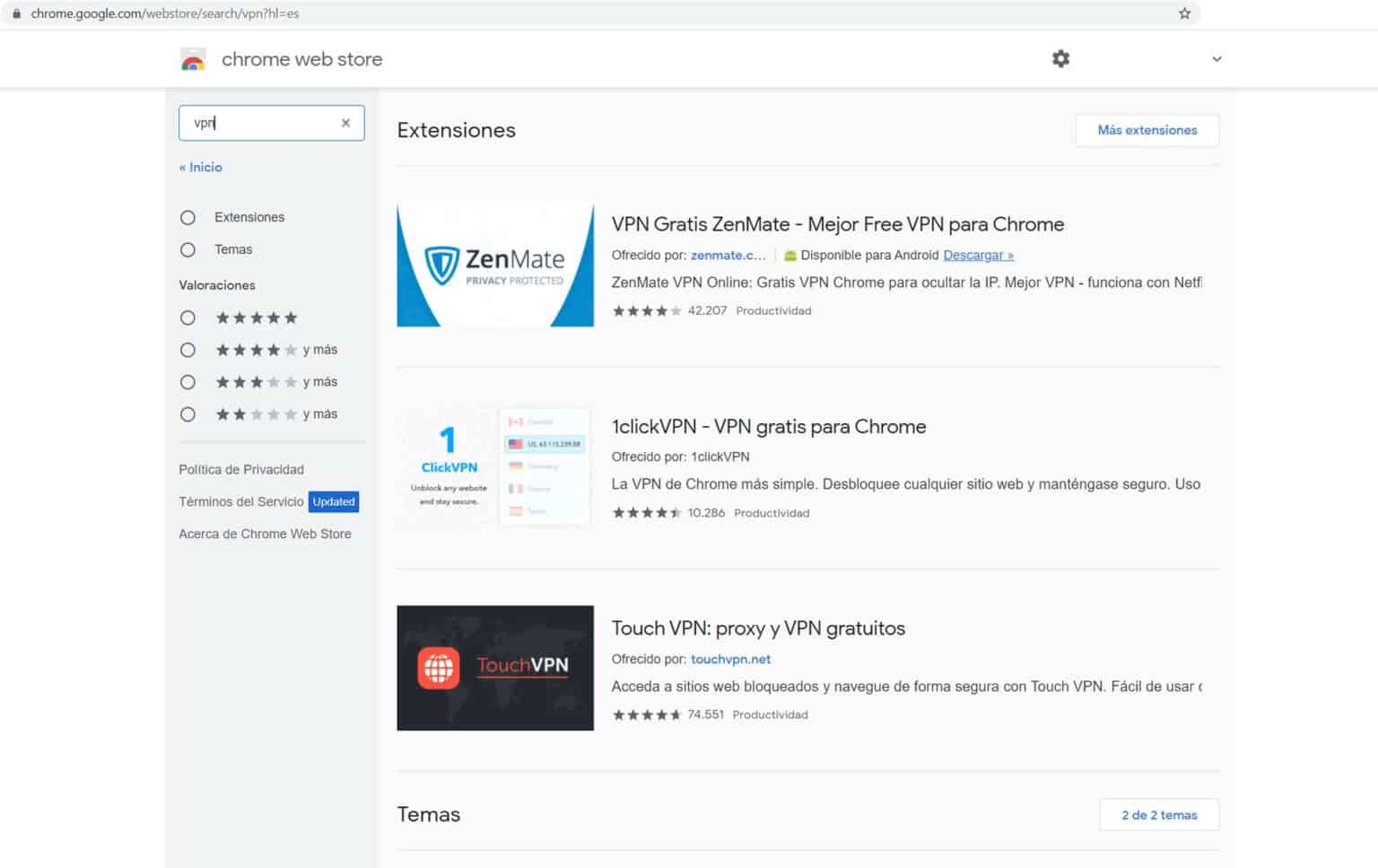Filter by four stars y más
1378x868 pixels.
pyautogui.click(x=188, y=351)
